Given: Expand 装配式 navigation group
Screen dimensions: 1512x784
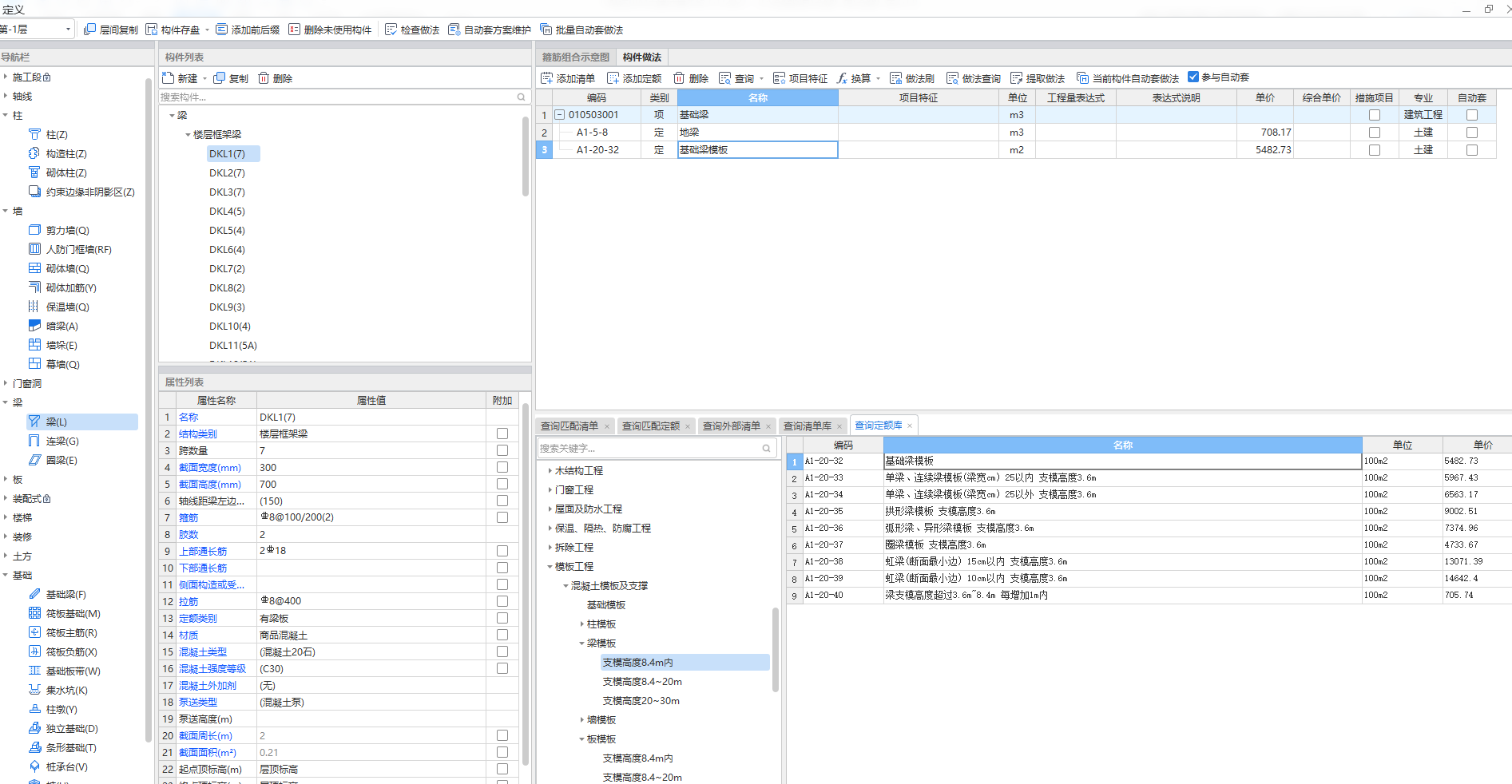Looking at the screenshot, I should tap(6, 498).
